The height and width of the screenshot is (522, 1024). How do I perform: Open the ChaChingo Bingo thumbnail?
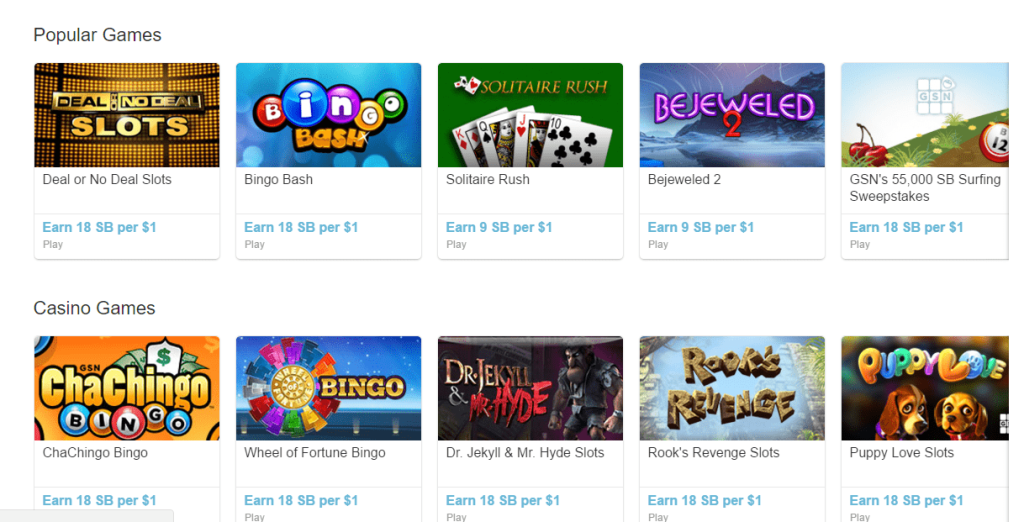click(127, 388)
